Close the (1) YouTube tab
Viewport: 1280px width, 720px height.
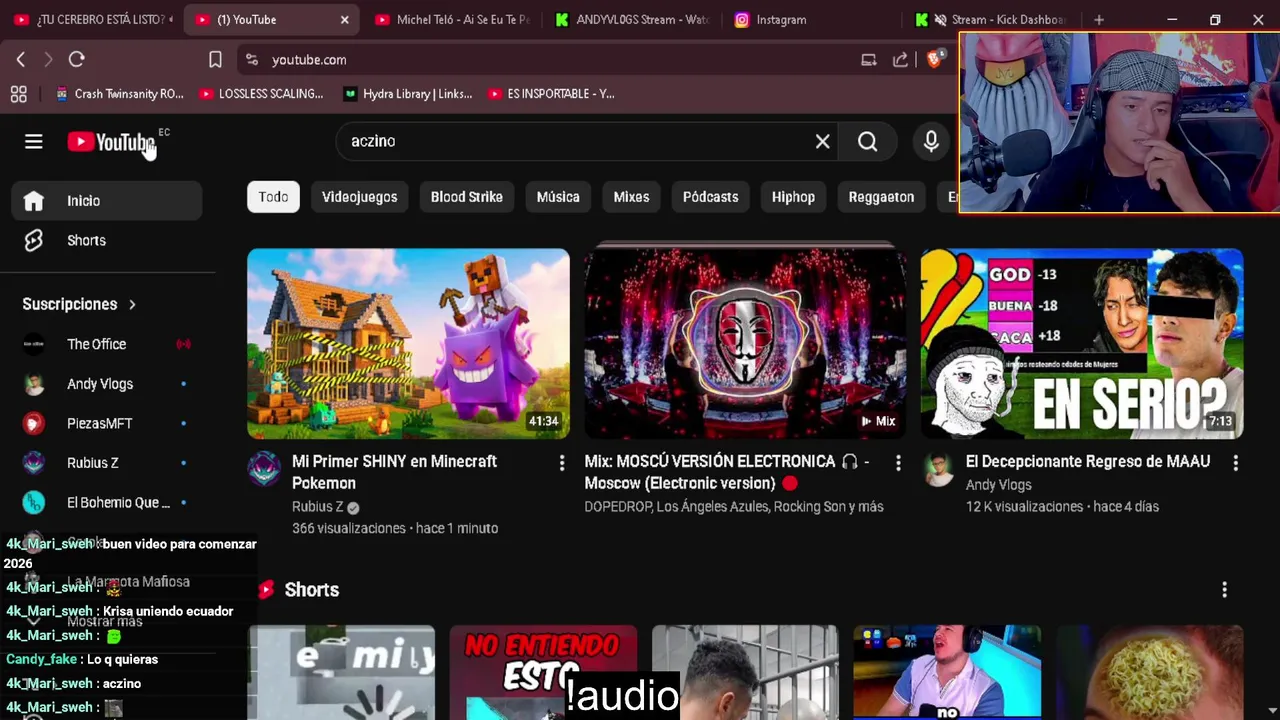(x=344, y=20)
